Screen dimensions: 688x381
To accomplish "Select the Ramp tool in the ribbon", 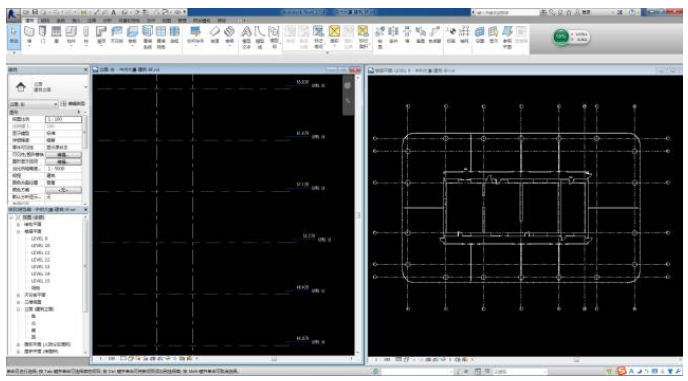I will point(215,35).
